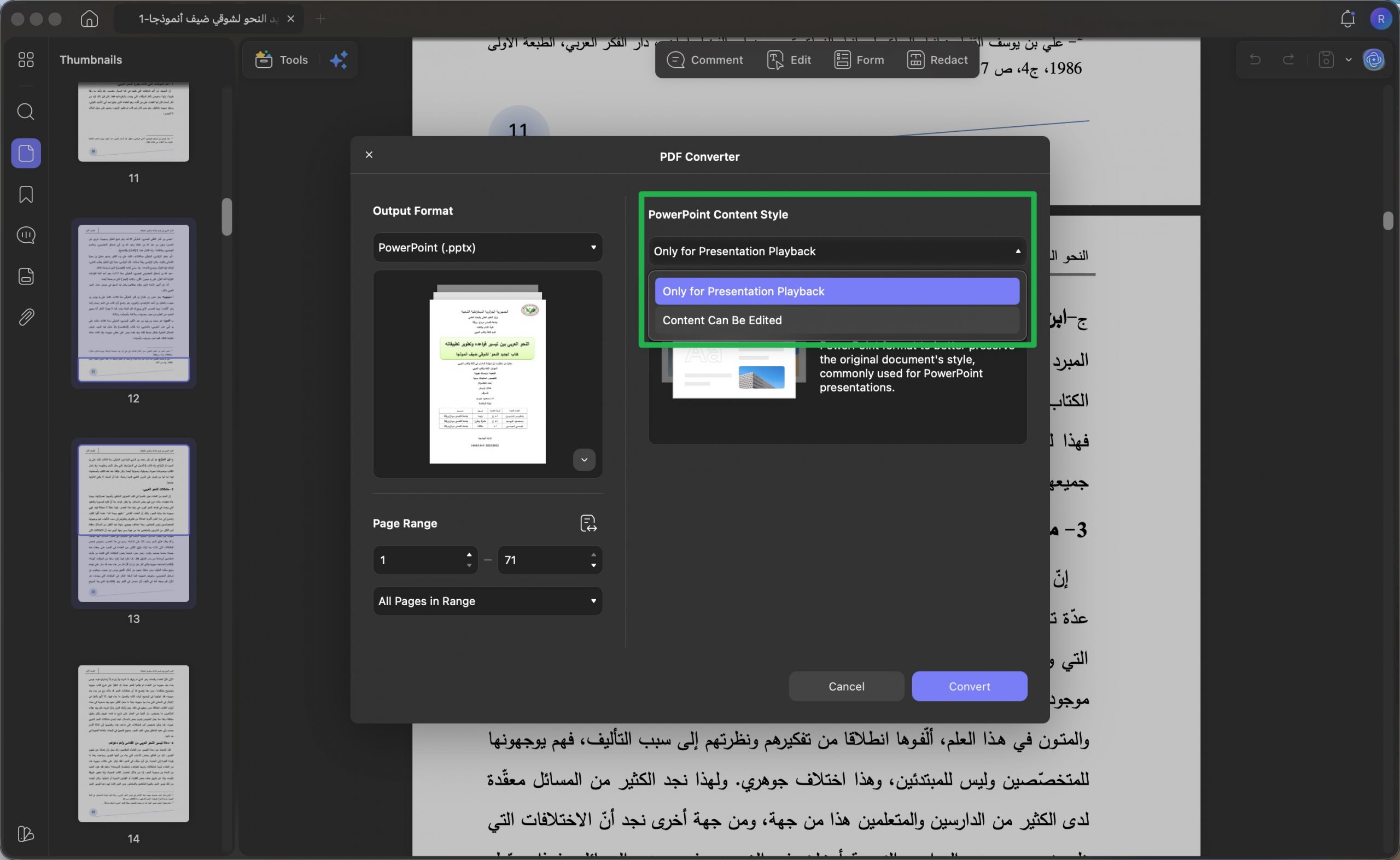Click the custom page range icon
The image size is (1400, 860).
click(x=588, y=523)
